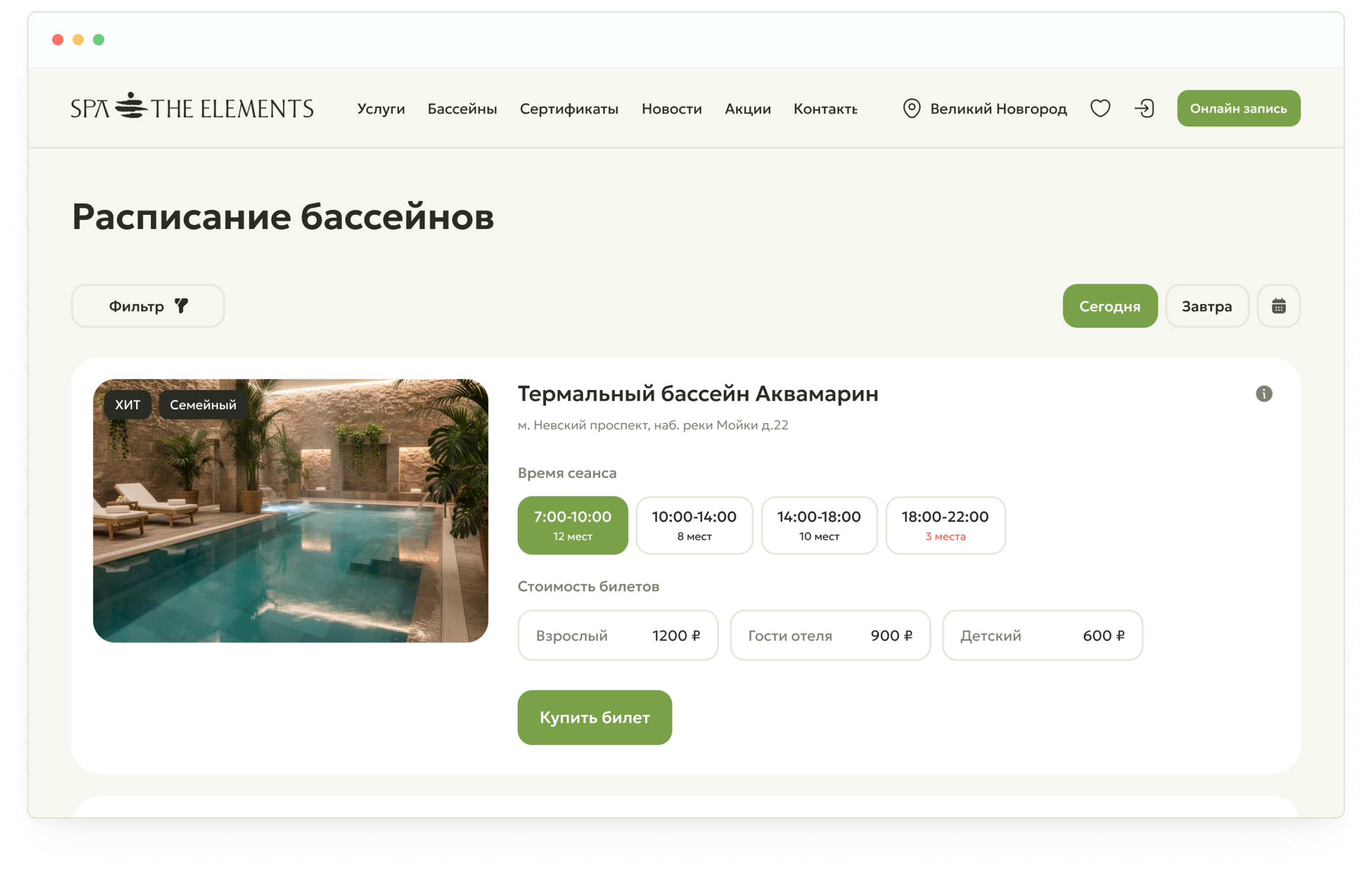The image size is (1372, 873).
Task: Open the calendar date picker icon
Action: (1278, 306)
